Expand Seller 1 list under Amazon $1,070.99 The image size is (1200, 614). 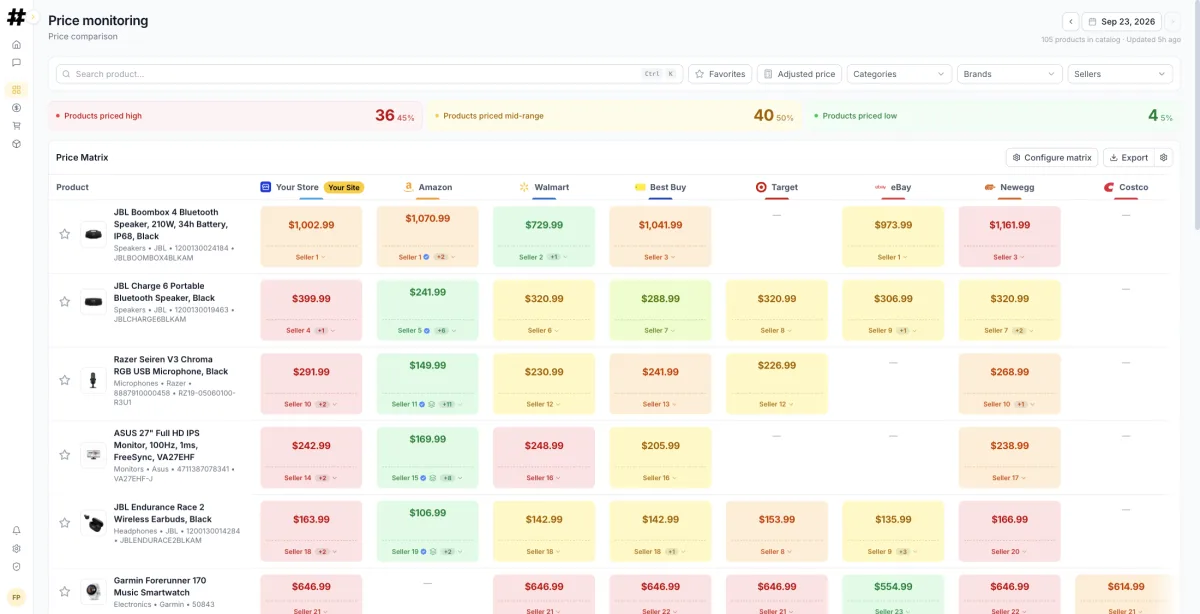(x=427, y=257)
